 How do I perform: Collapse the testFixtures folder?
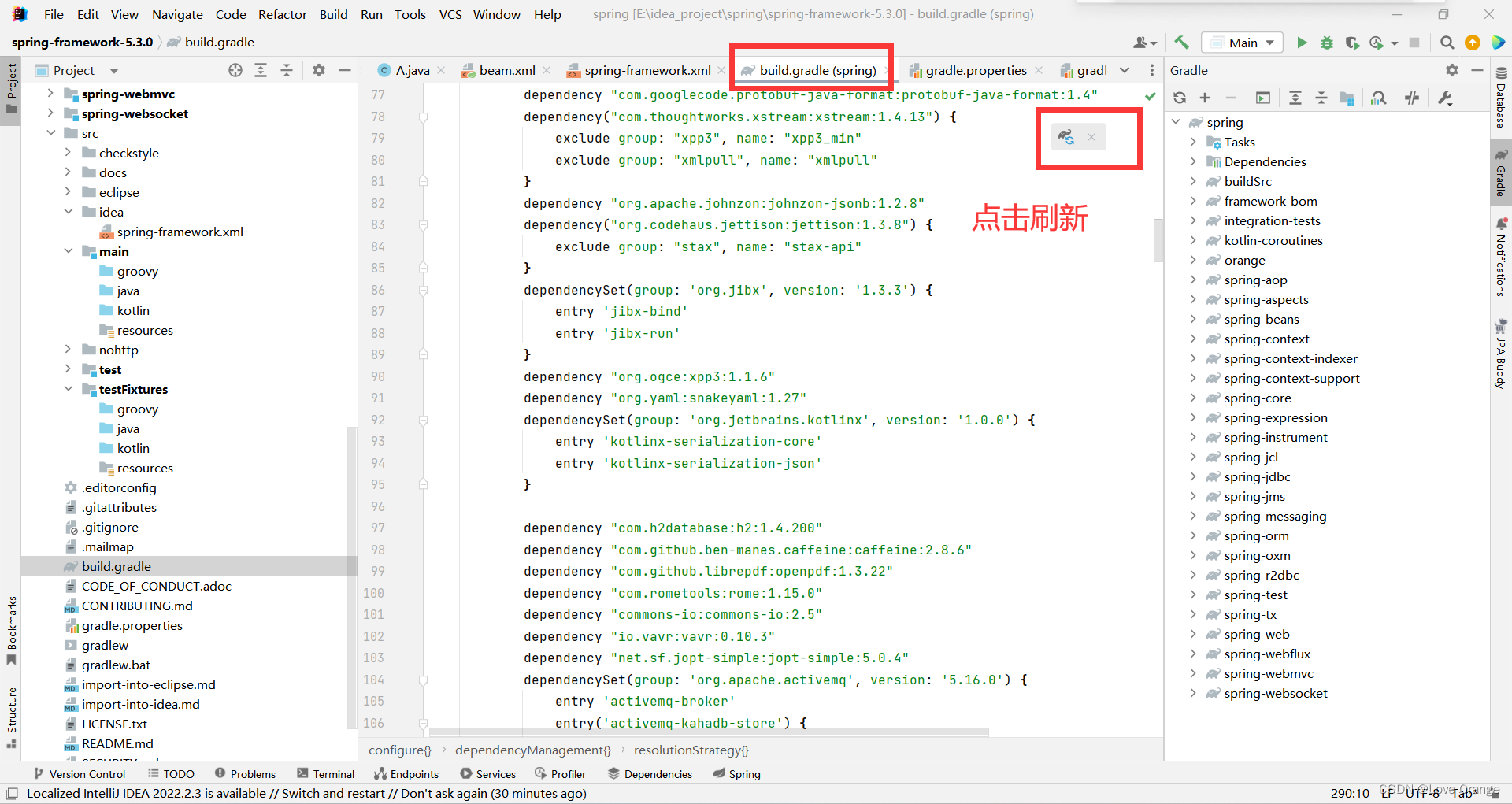coord(68,389)
